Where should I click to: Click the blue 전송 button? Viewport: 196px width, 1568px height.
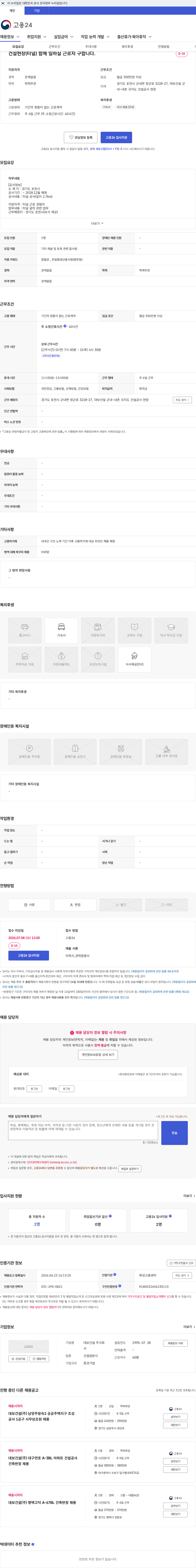[175, 1133]
